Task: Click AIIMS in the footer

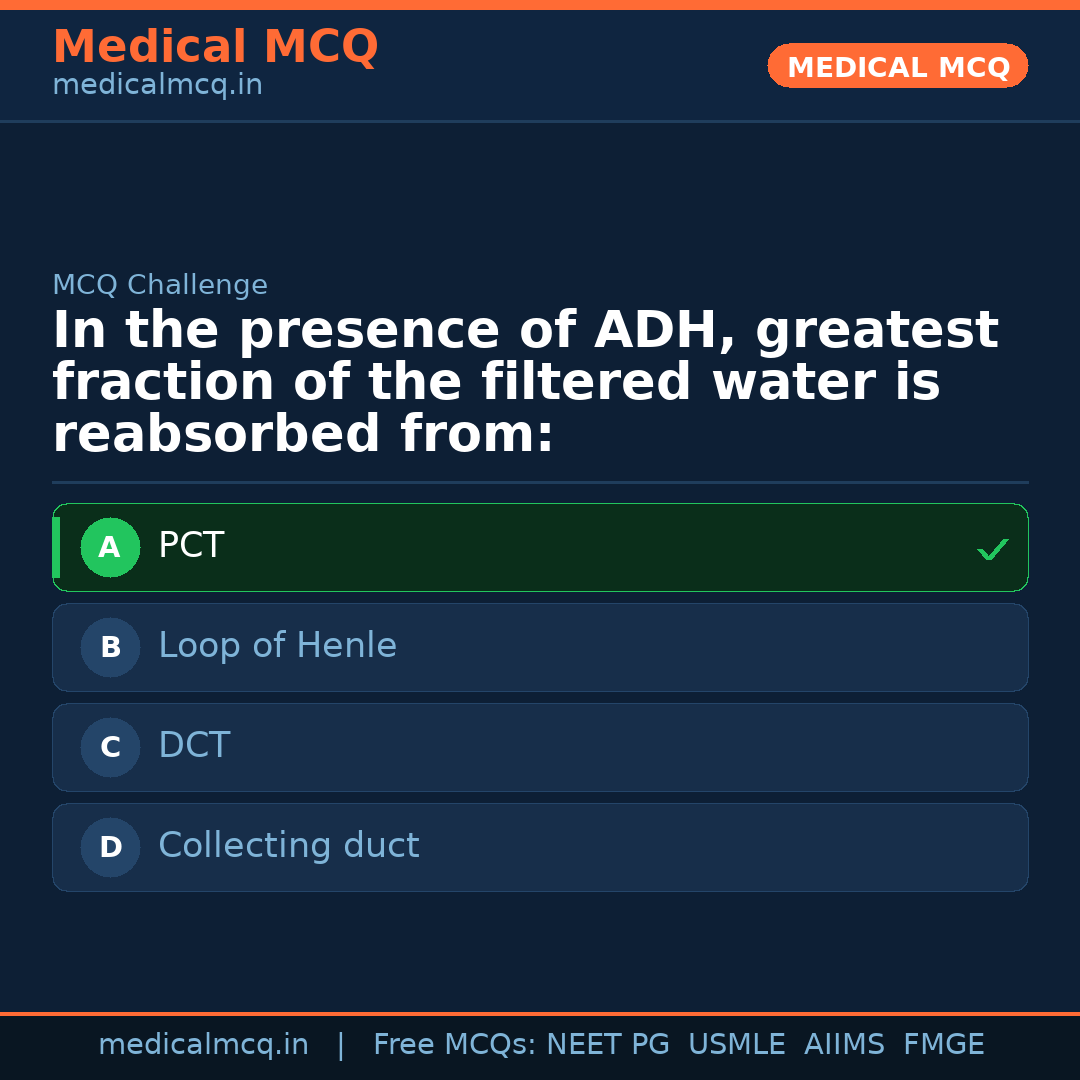Action: [844, 1045]
